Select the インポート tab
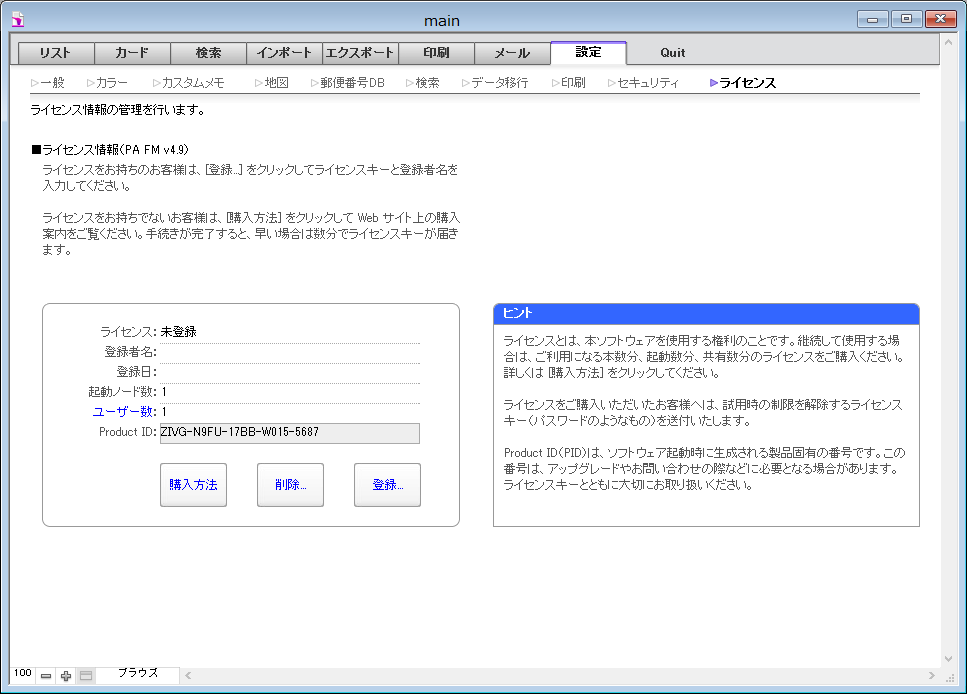The width and height of the screenshot is (967, 694). tap(284, 53)
